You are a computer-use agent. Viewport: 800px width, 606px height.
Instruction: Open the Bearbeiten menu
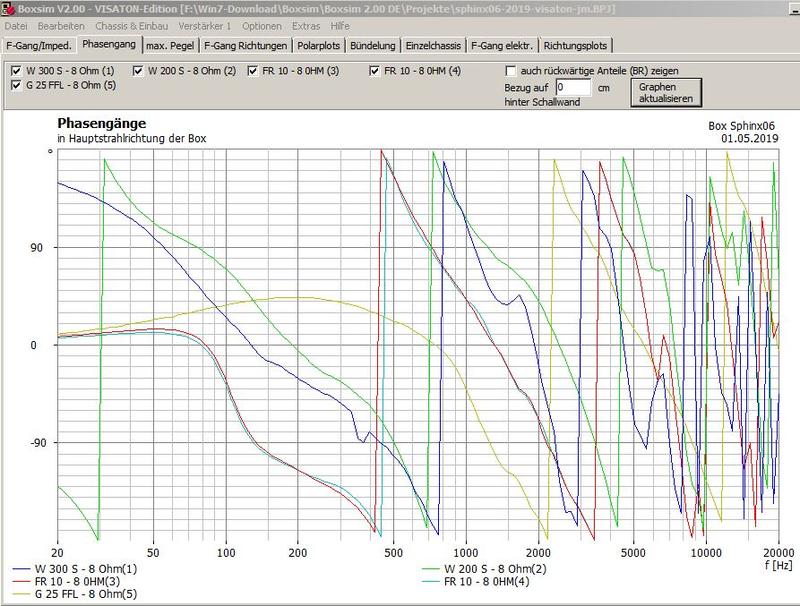(x=60, y=25)
